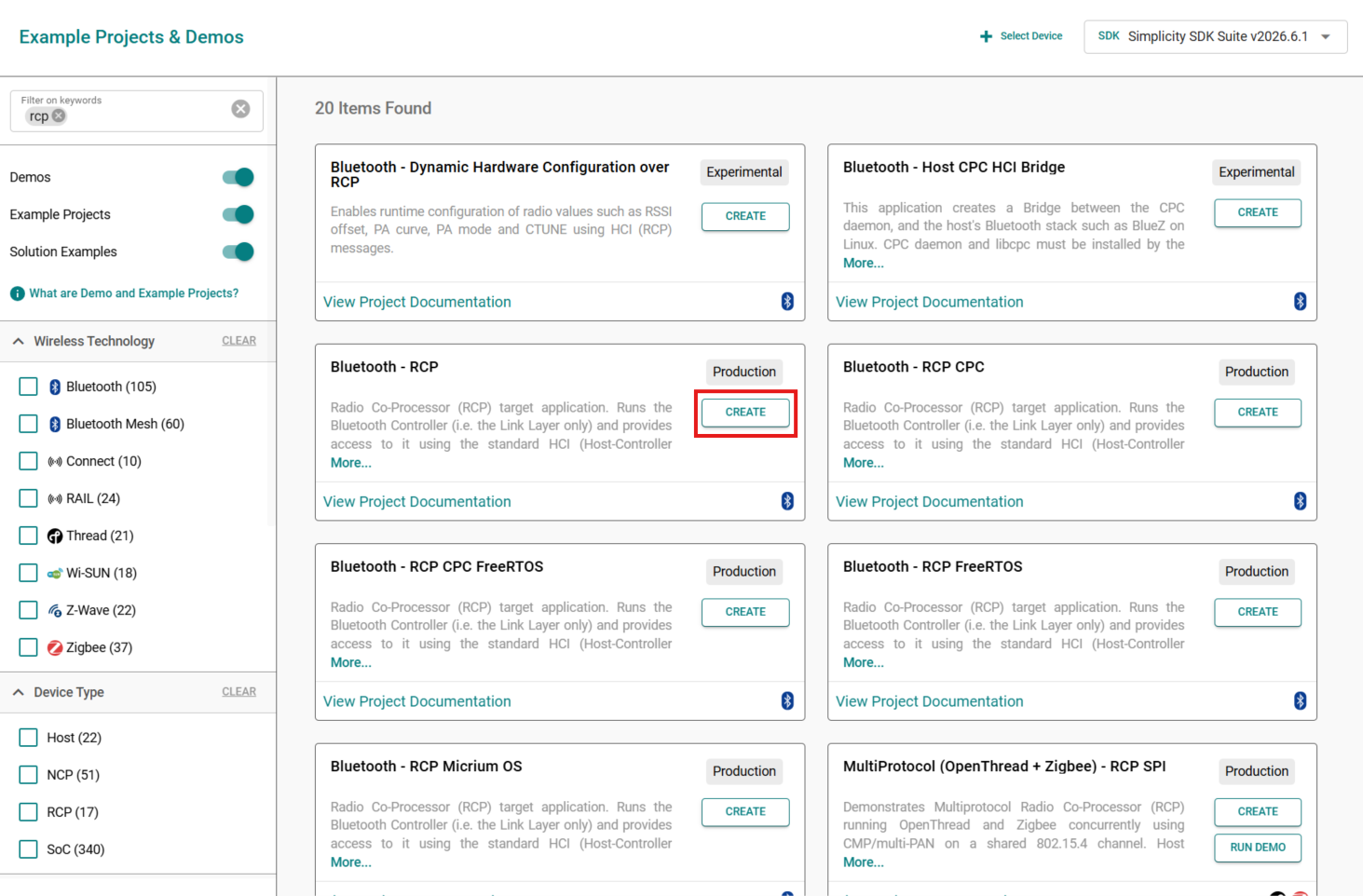Check the Bluetooth Mesh (60) checkbox
The width and height of the screenshot is (1363, 896).
click(29, 424)
